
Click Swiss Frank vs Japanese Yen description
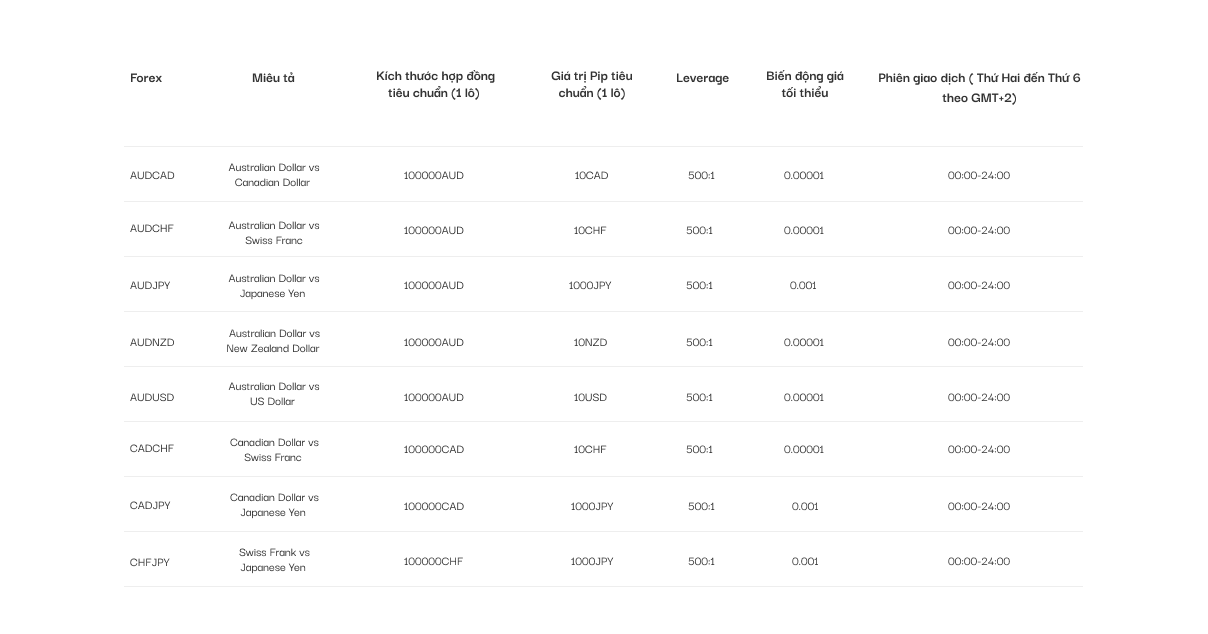click(x=273, y=560)
